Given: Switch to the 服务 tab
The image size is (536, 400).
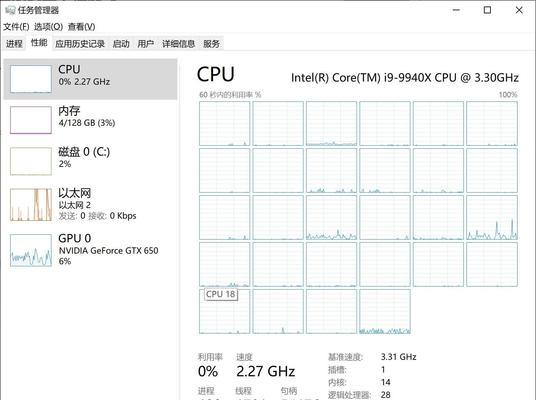Looking at the screenshot, I should tap(211, 44).
